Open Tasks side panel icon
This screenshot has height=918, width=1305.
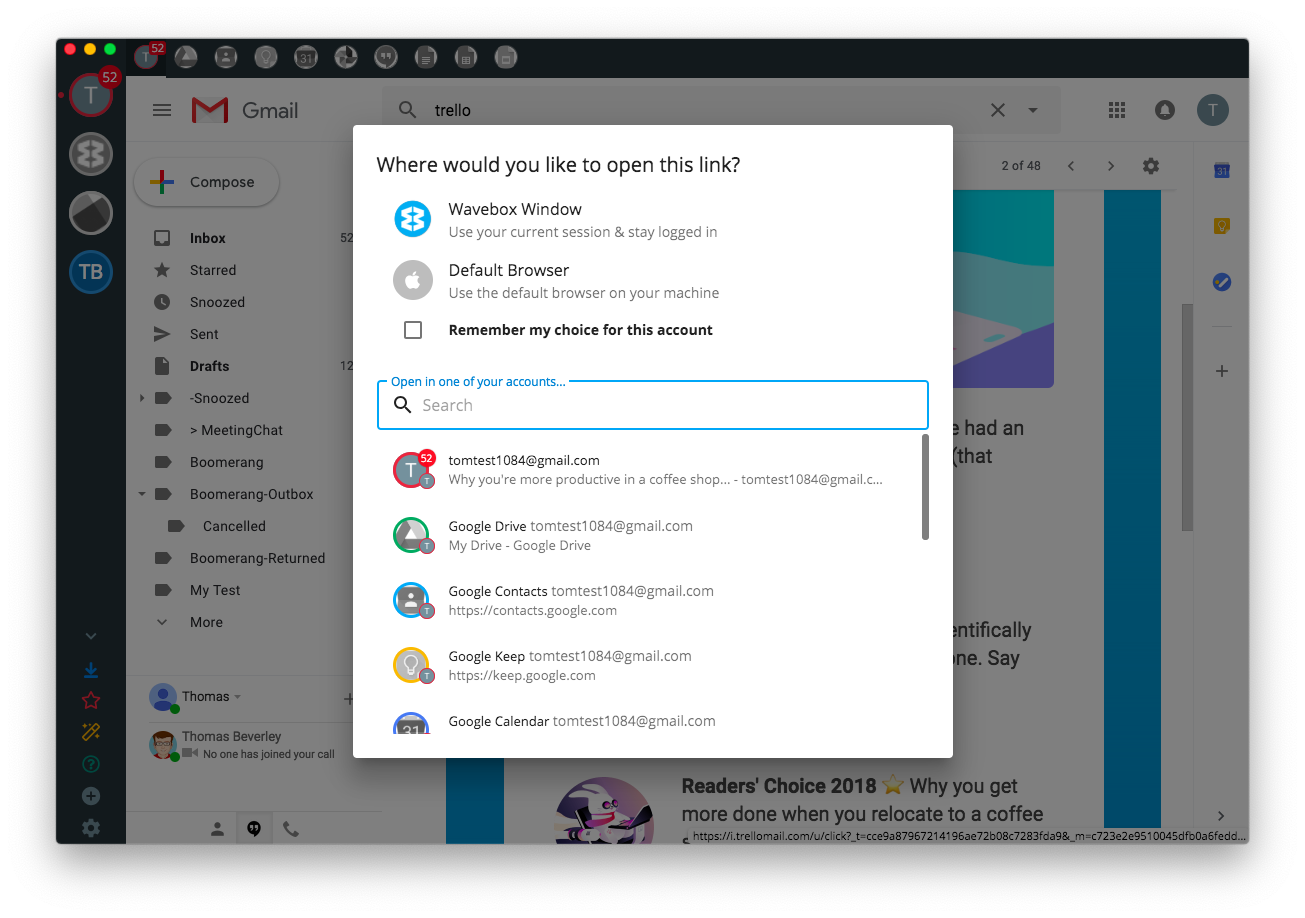pyautogui.click(x=1221, y=282)
